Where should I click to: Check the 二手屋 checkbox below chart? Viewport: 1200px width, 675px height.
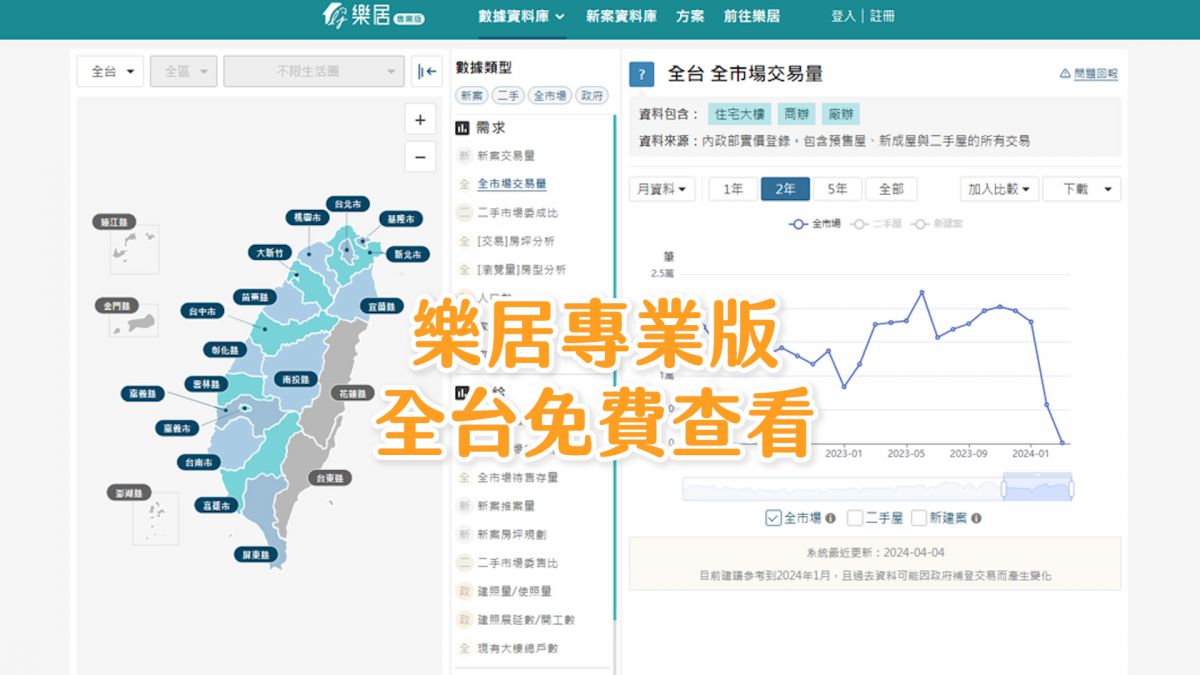(854, 518)
